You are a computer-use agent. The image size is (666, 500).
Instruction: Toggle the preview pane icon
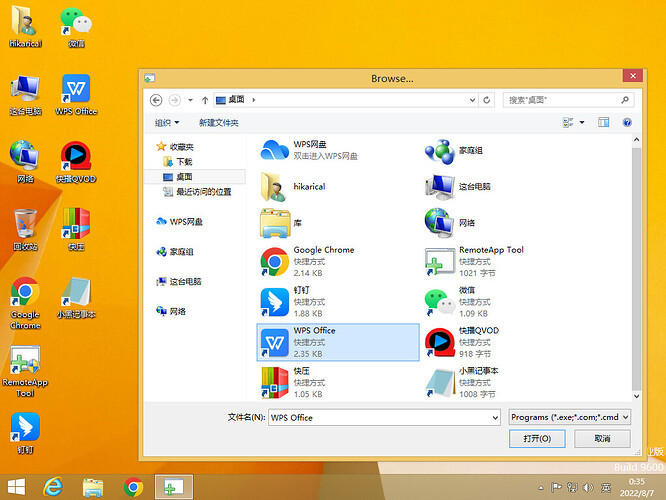pos(604,123)
